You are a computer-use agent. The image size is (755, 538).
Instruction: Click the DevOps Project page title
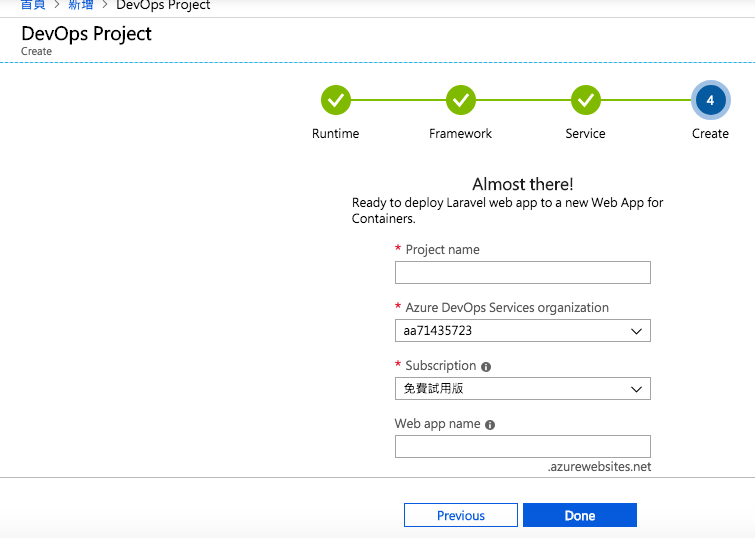pyautogui.click(x=86, y=34)
